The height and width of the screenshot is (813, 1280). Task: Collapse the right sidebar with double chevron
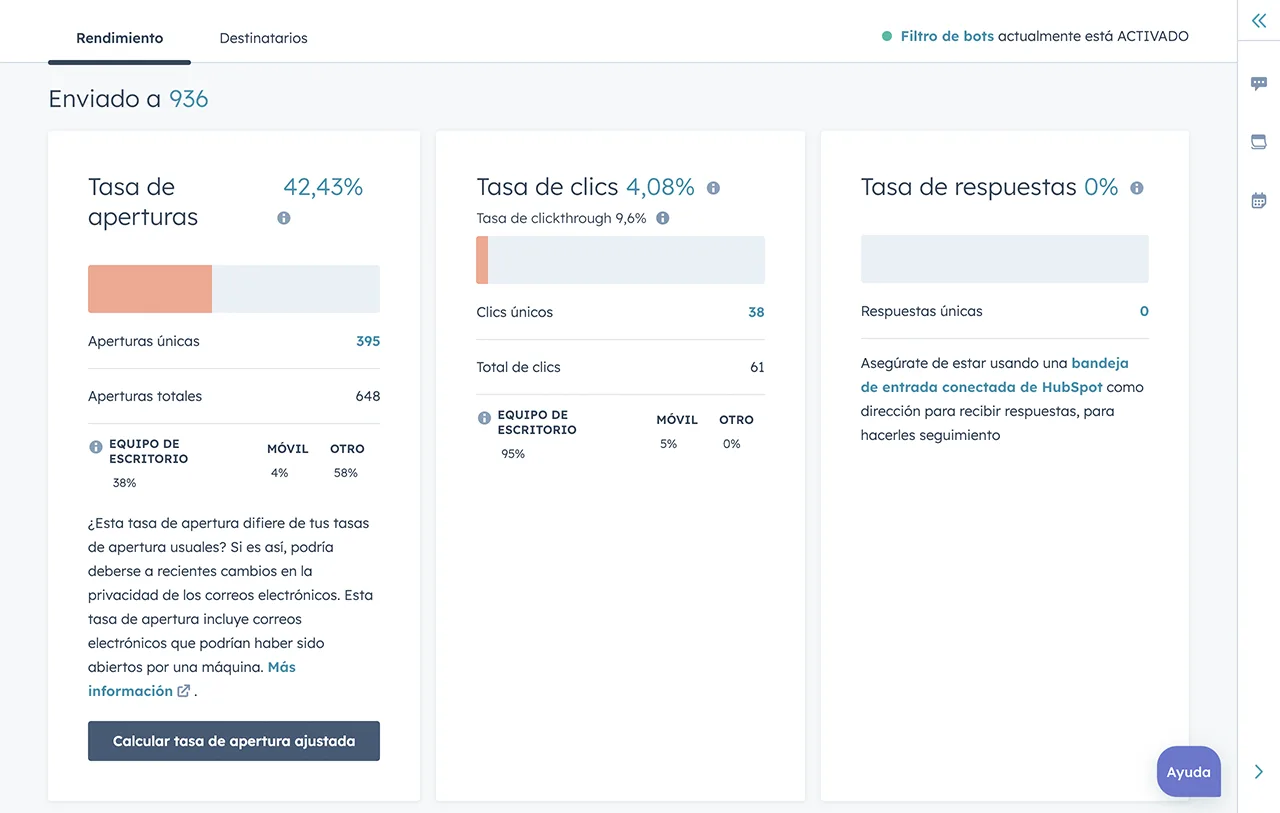(x=1259, y=21)
